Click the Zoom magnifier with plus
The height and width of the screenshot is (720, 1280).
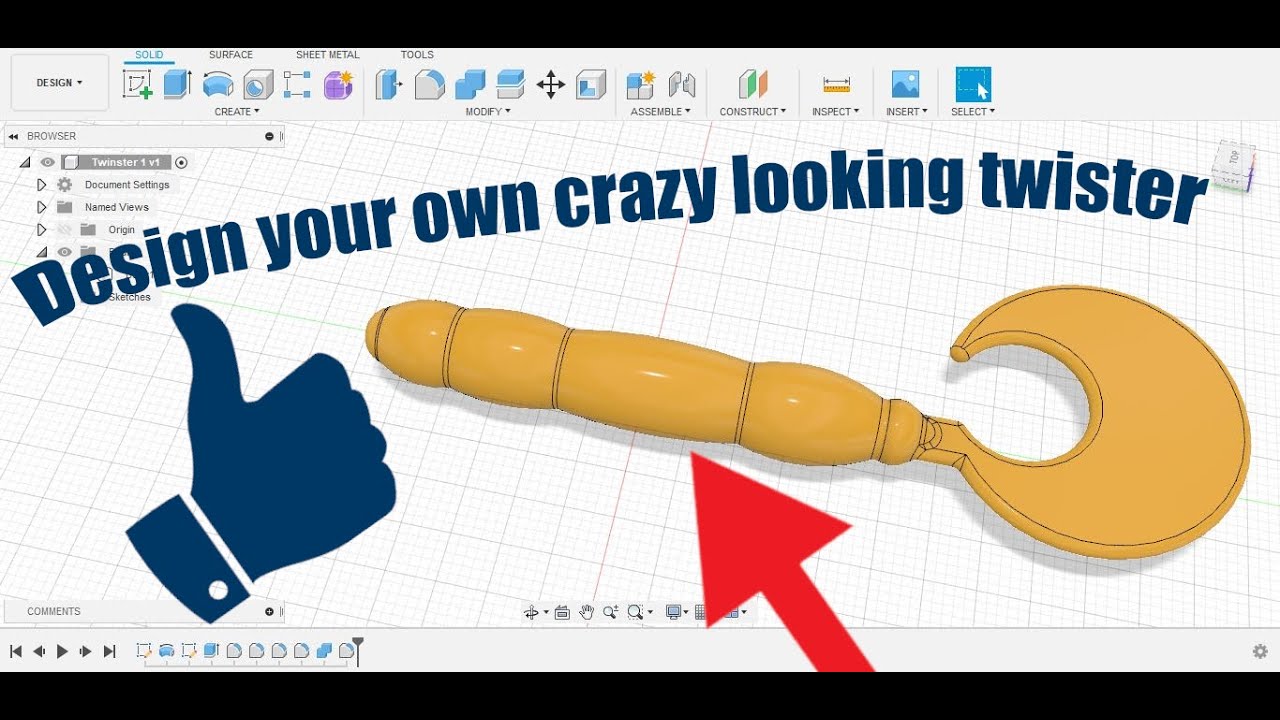(x=610, y=612)
